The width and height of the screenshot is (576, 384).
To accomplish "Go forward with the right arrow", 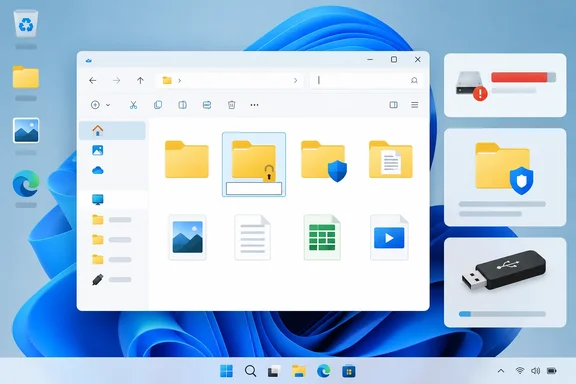I will tap(116, 80).
